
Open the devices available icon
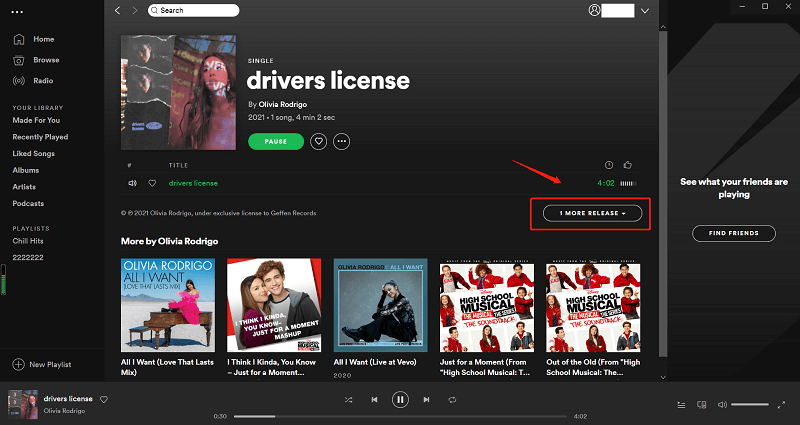702,405
